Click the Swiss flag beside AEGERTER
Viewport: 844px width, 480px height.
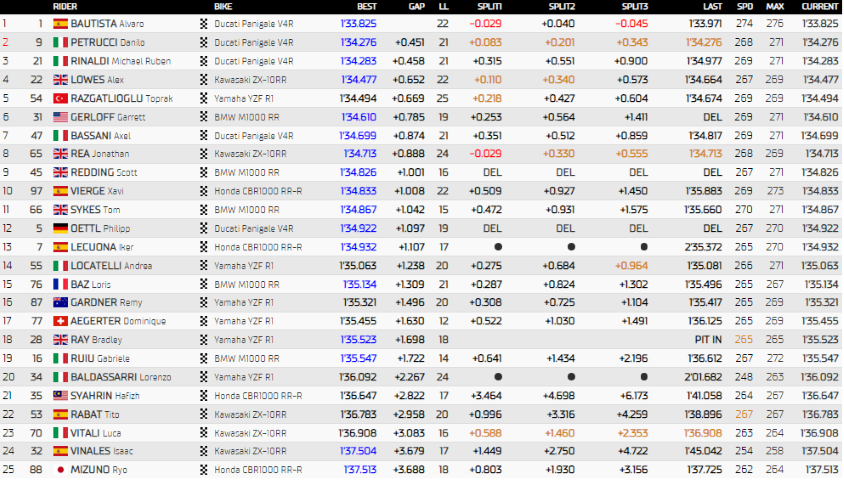pos(60,321)
